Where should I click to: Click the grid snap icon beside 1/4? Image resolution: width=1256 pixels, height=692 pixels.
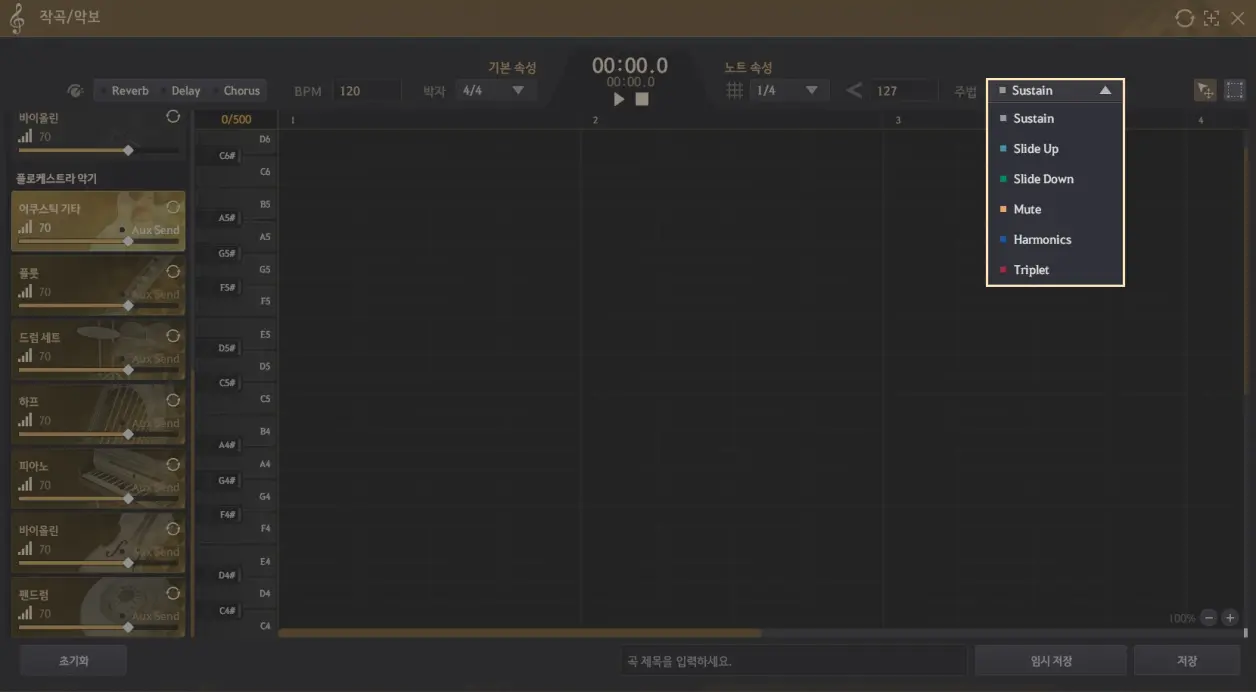[x=734, y=90]
